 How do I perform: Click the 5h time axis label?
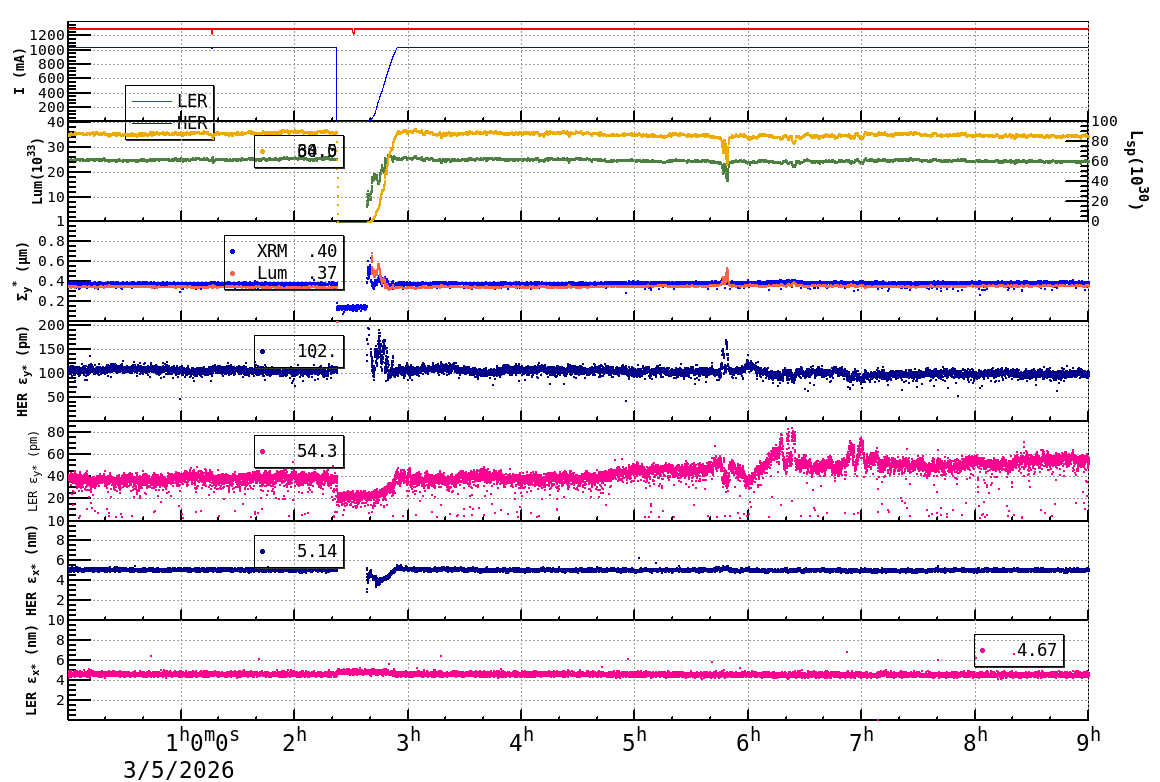tap(634, 741)
